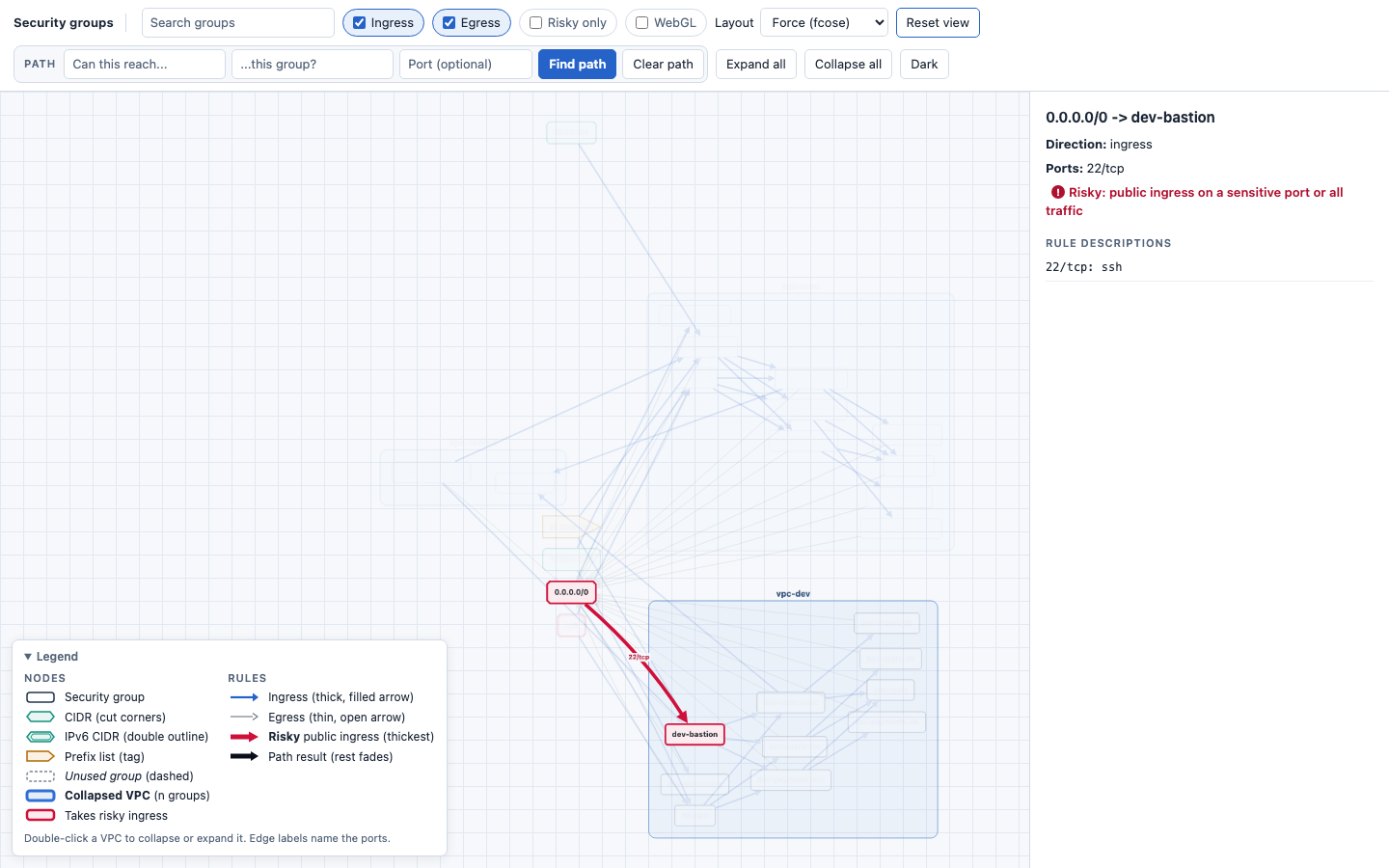The height and width of the screenshot is (868, 1389).
Task: Click the 'Direction: ingress' detail line
Action: [1099, 145]
